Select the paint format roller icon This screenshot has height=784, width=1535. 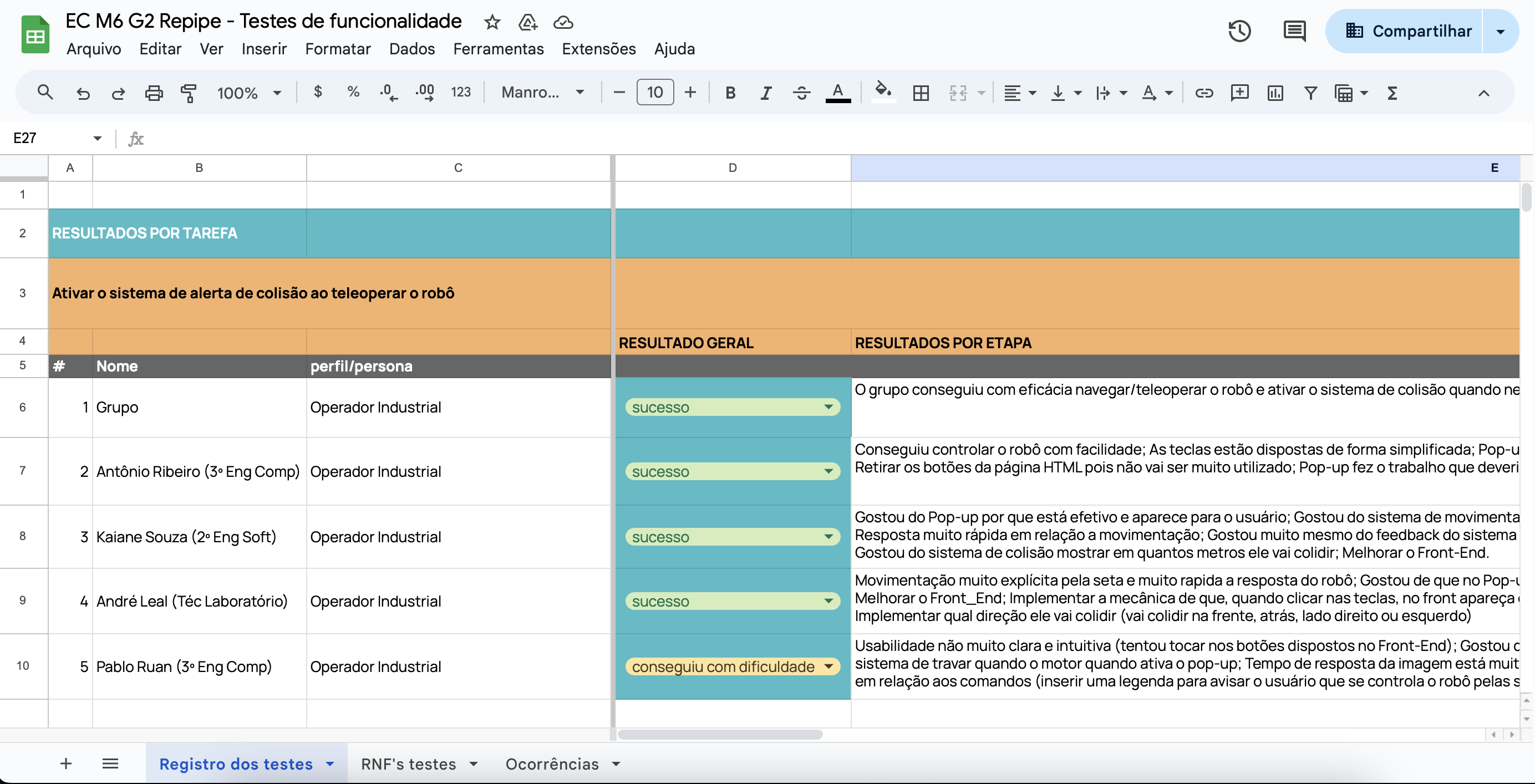tap(189, 93)
